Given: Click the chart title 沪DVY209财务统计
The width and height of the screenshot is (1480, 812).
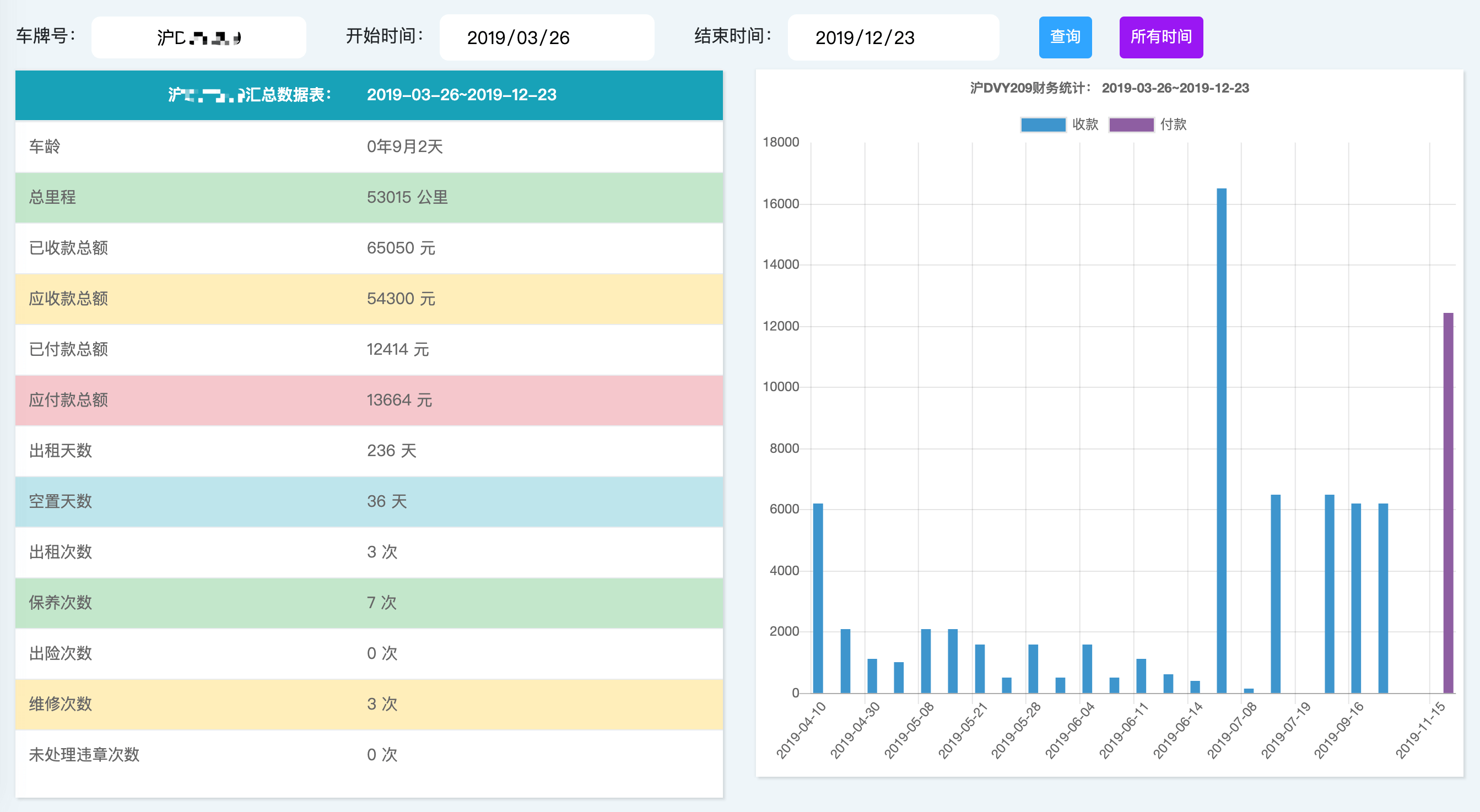Looking at the screenshot, I should [x=1031, y=89].
